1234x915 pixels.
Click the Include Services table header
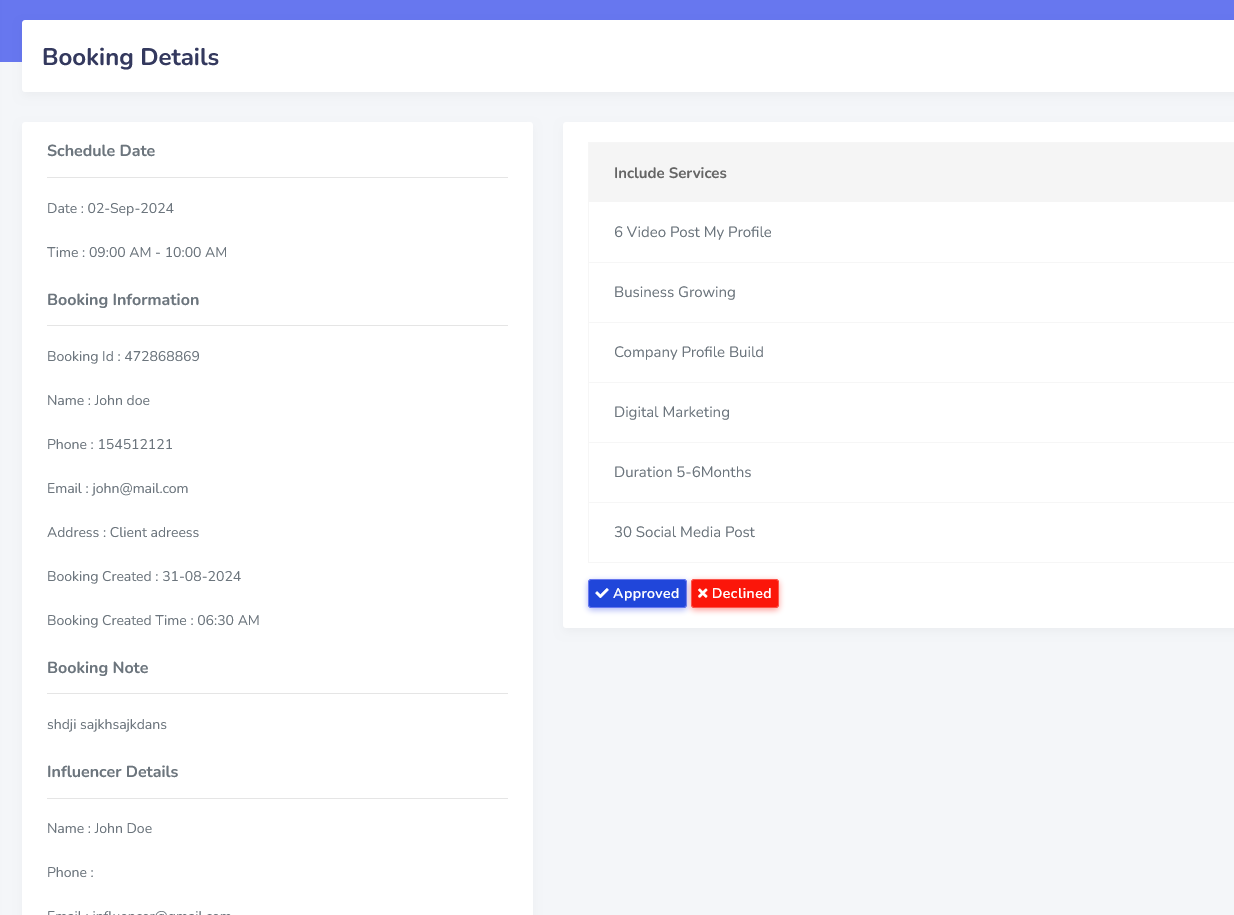[670, 173]
